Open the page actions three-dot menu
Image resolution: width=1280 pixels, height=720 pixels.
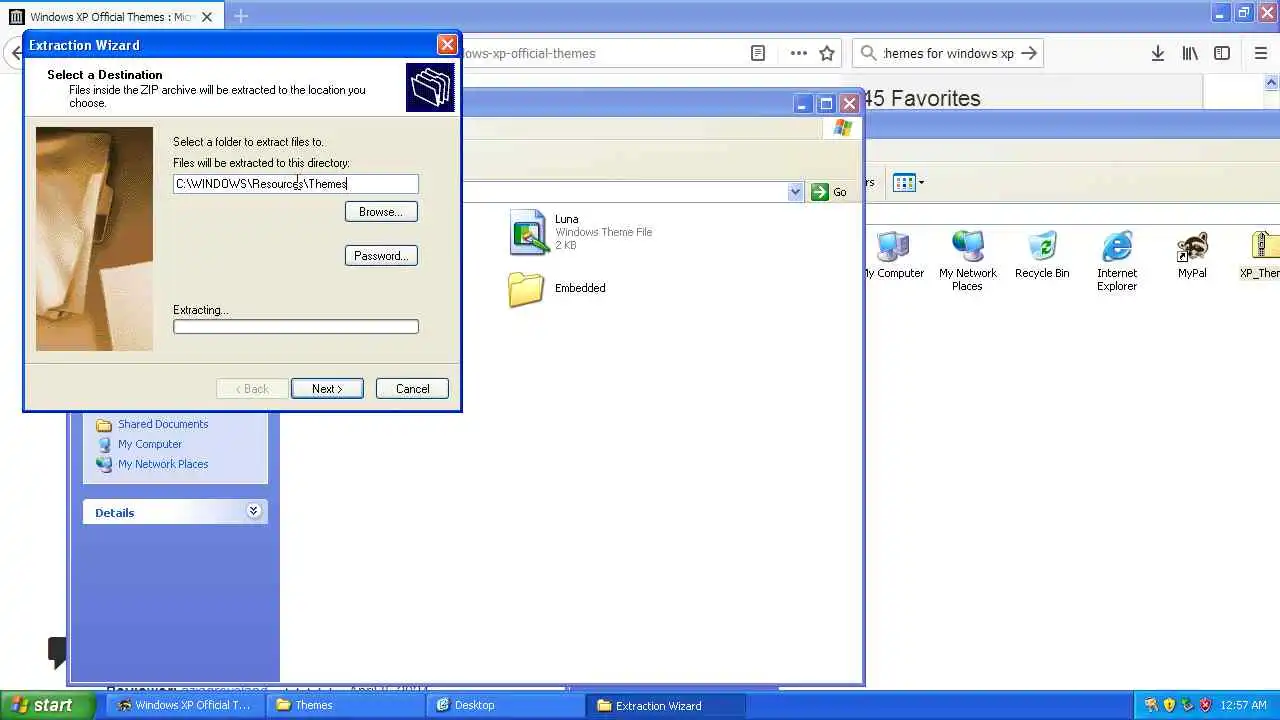coord(798,53)
